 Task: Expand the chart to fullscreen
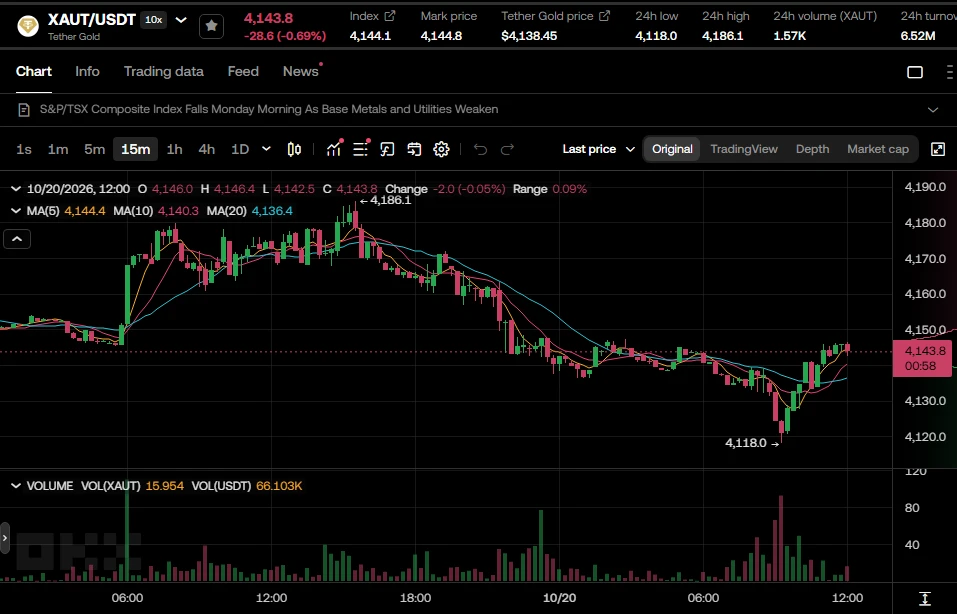click(938, 149)
